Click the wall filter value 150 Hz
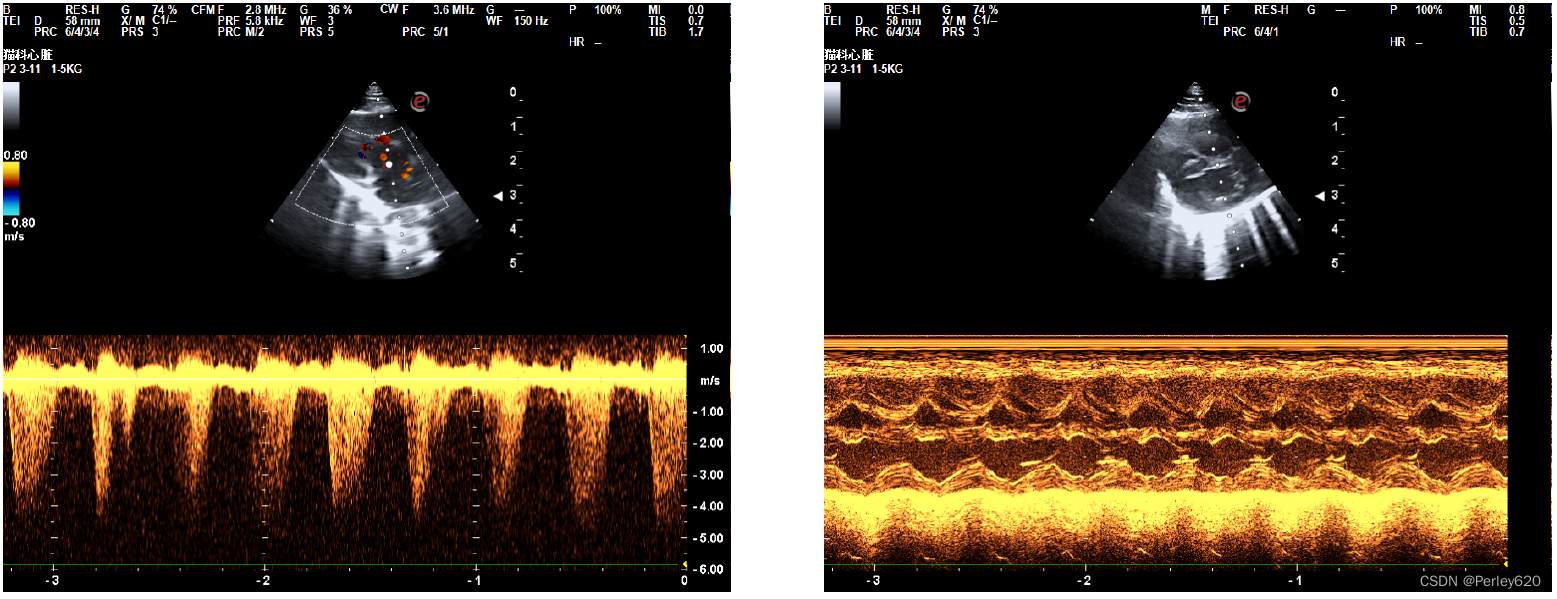This screenshot has width=1557, height=599. tap(529, 20)
